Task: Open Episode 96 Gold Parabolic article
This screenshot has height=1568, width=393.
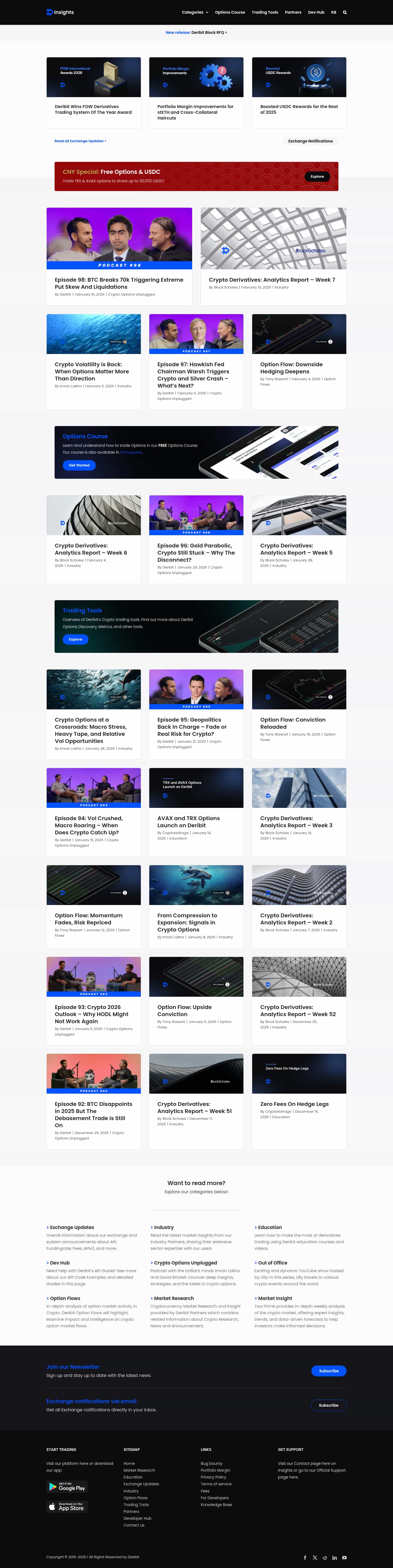Action: (196, 553)
